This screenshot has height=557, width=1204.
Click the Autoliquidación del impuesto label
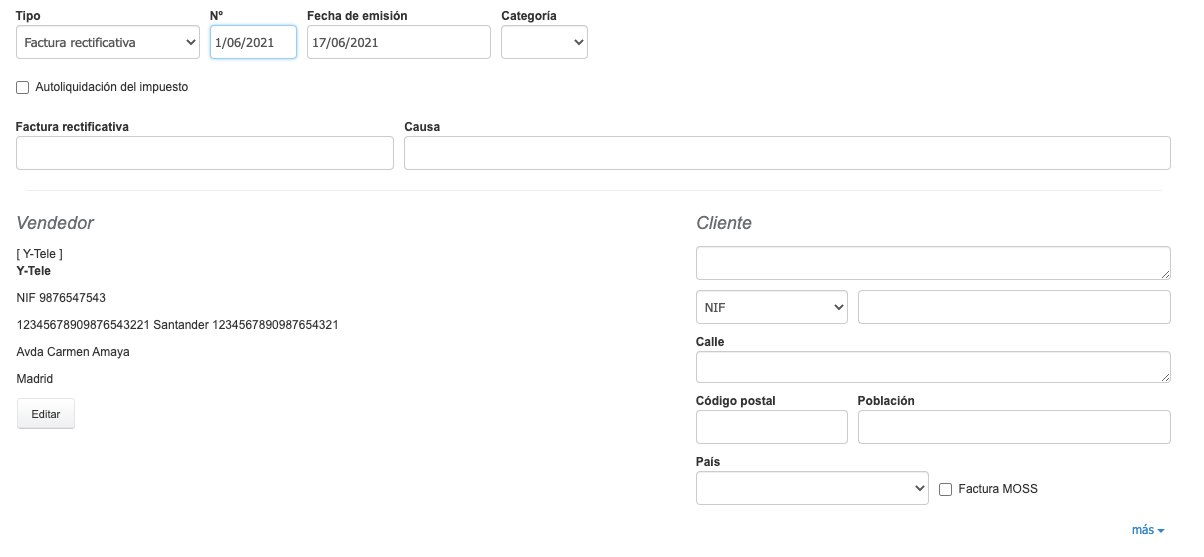pos(111,87)
